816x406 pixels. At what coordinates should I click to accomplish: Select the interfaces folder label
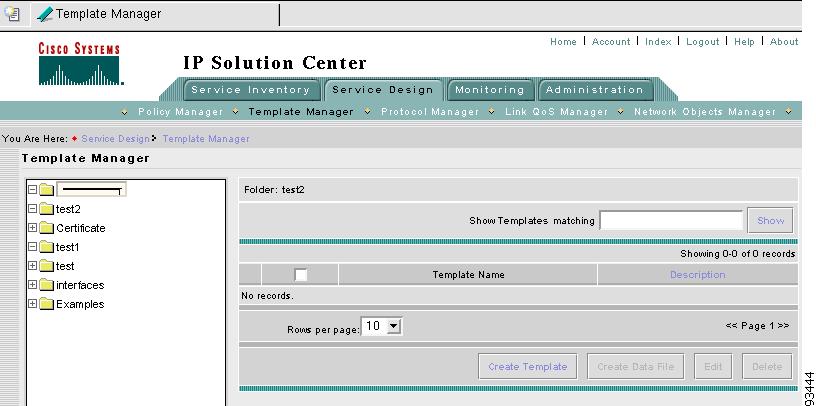click(x=80, y=285)
